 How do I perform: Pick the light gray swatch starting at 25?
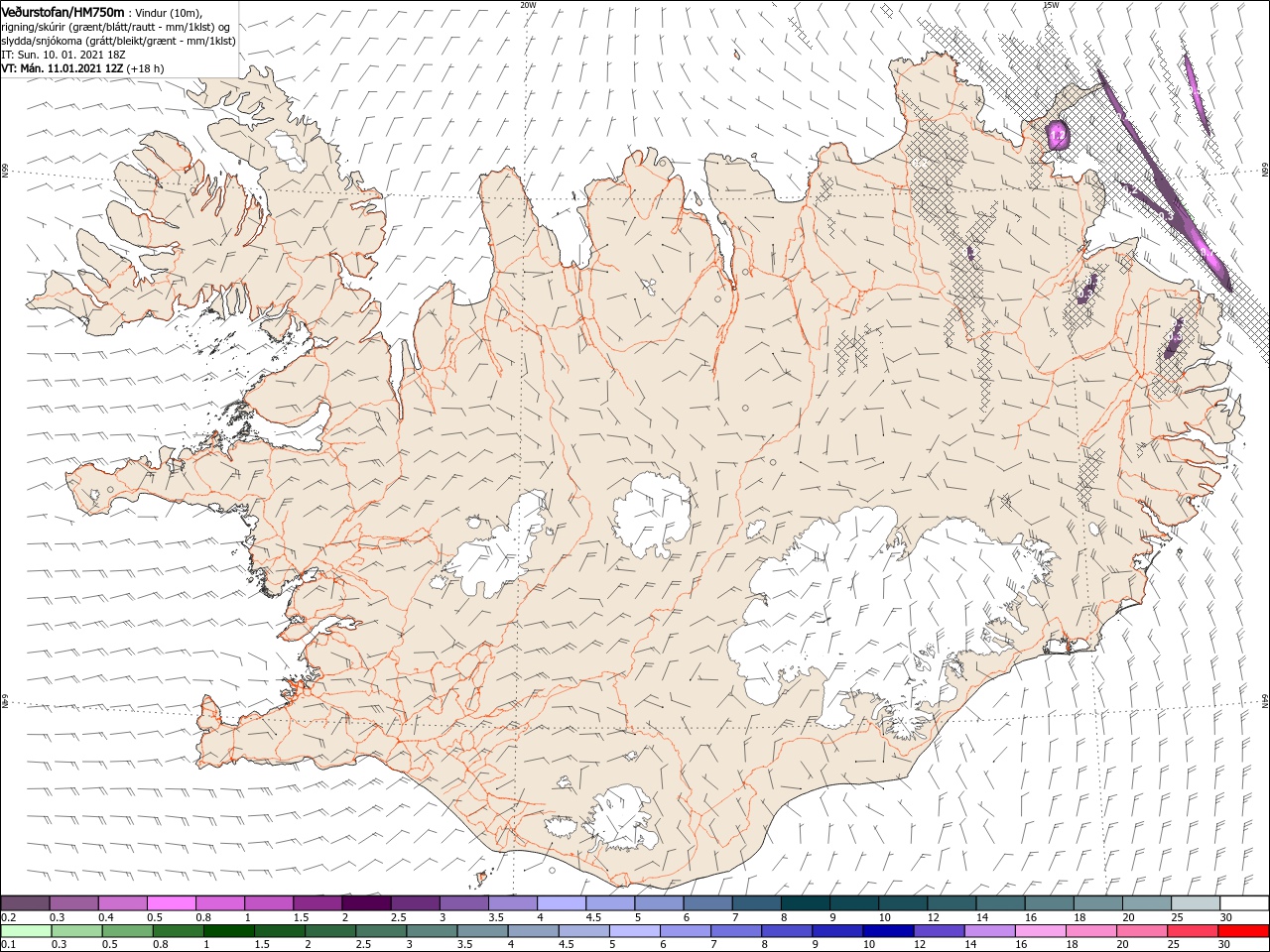[x=1195, y=903]
